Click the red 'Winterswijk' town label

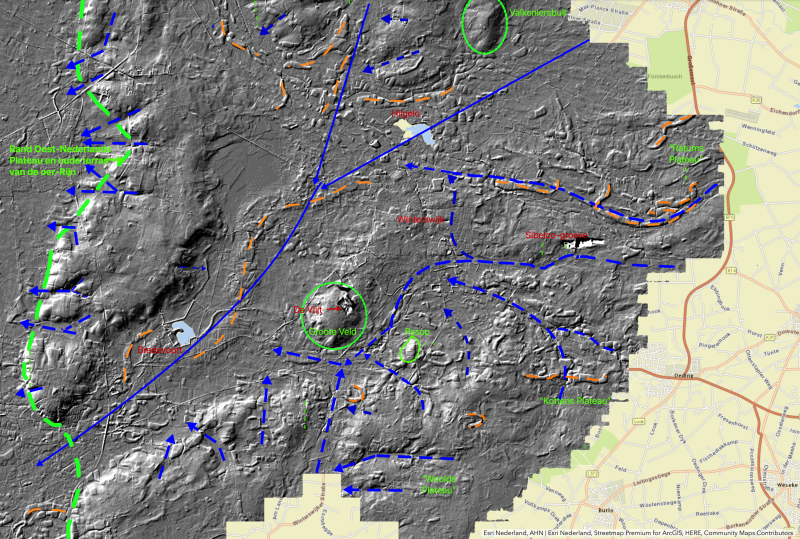point(420,219)
